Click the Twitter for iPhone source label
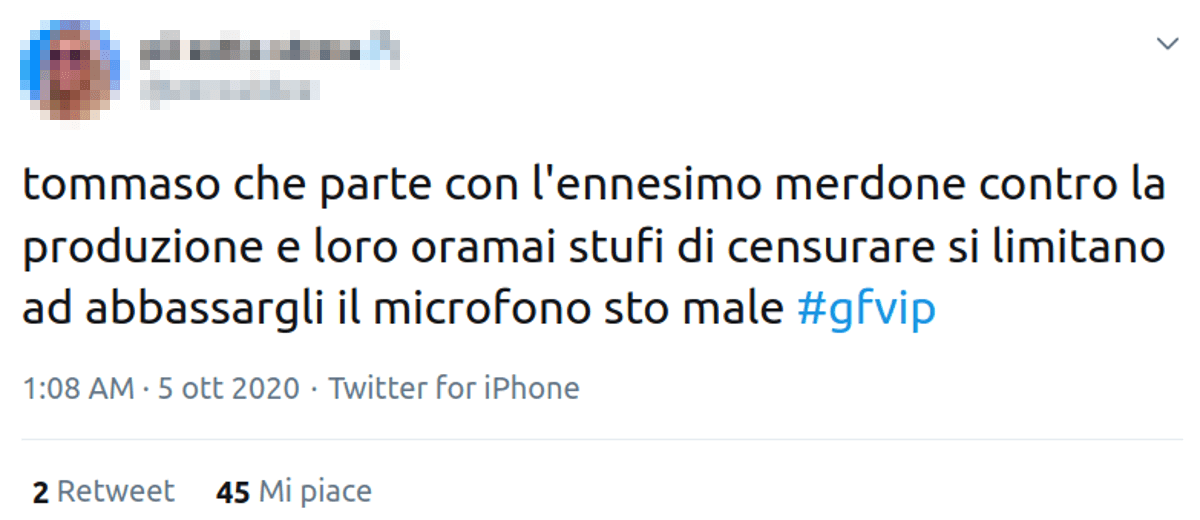1200x520 pixels. point(454,387)
